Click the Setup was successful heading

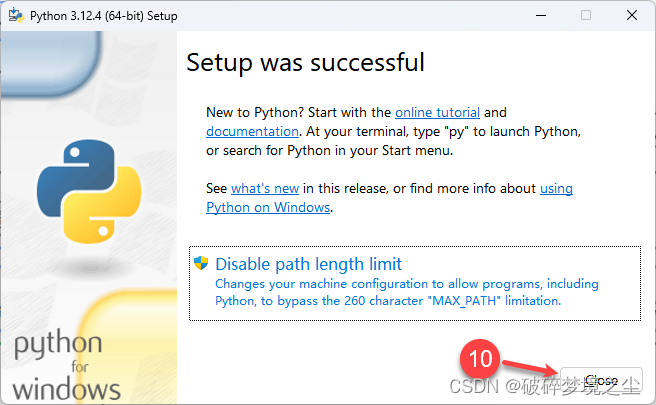point(305,62)
